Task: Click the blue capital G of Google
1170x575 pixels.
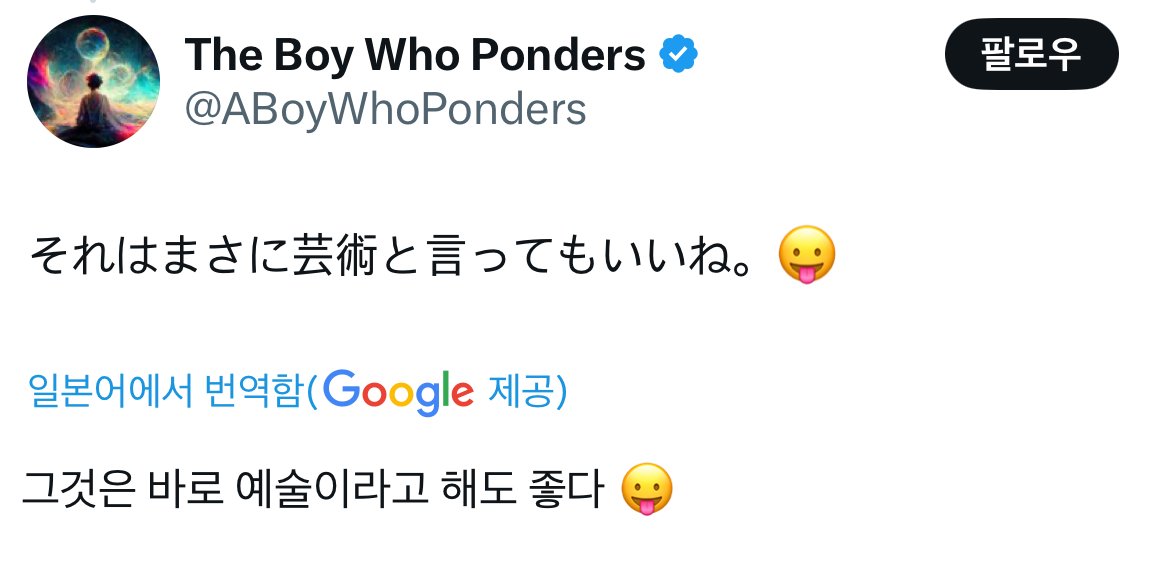Action: 340,390
